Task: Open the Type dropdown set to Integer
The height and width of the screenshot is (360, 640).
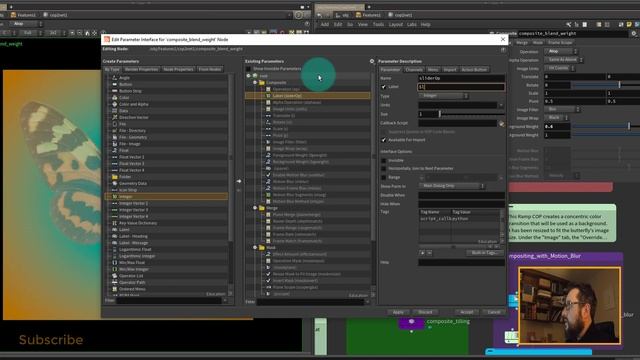Action: point(443,96)
